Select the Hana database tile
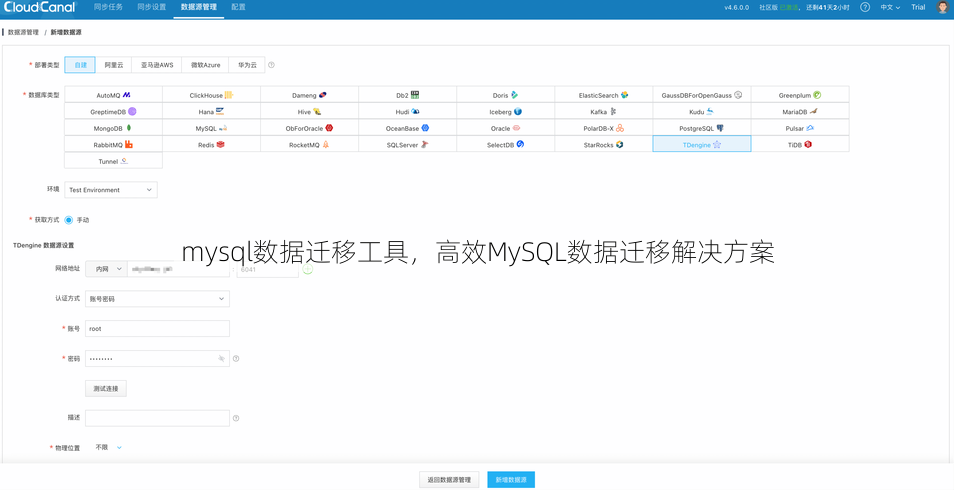 [x=211, y=111]
